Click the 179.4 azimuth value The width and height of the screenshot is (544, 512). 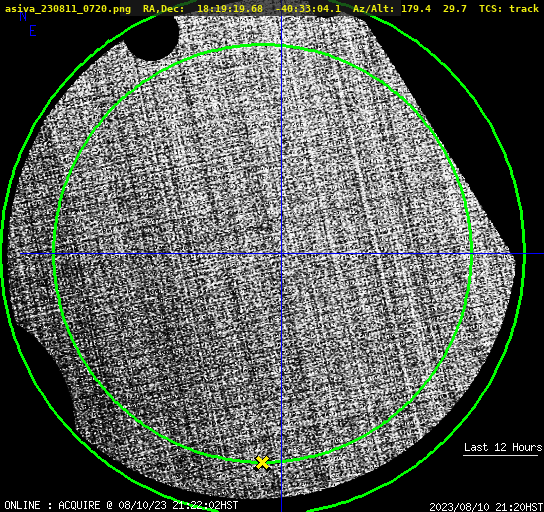416,8
